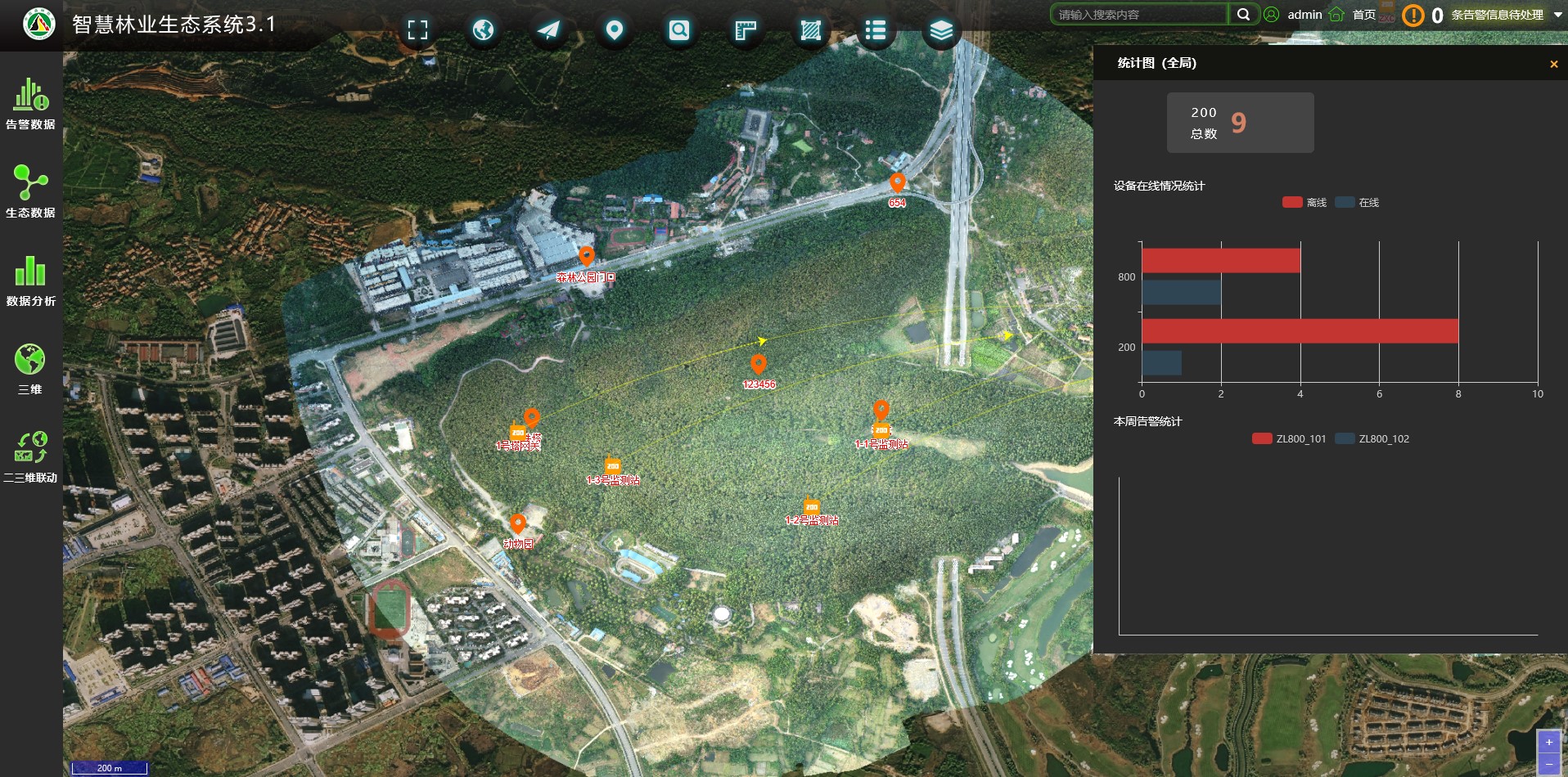Click the location pin toolbar icon
Image resolution: width=1568 pixels, height=777 pixels.
[614, 30]
